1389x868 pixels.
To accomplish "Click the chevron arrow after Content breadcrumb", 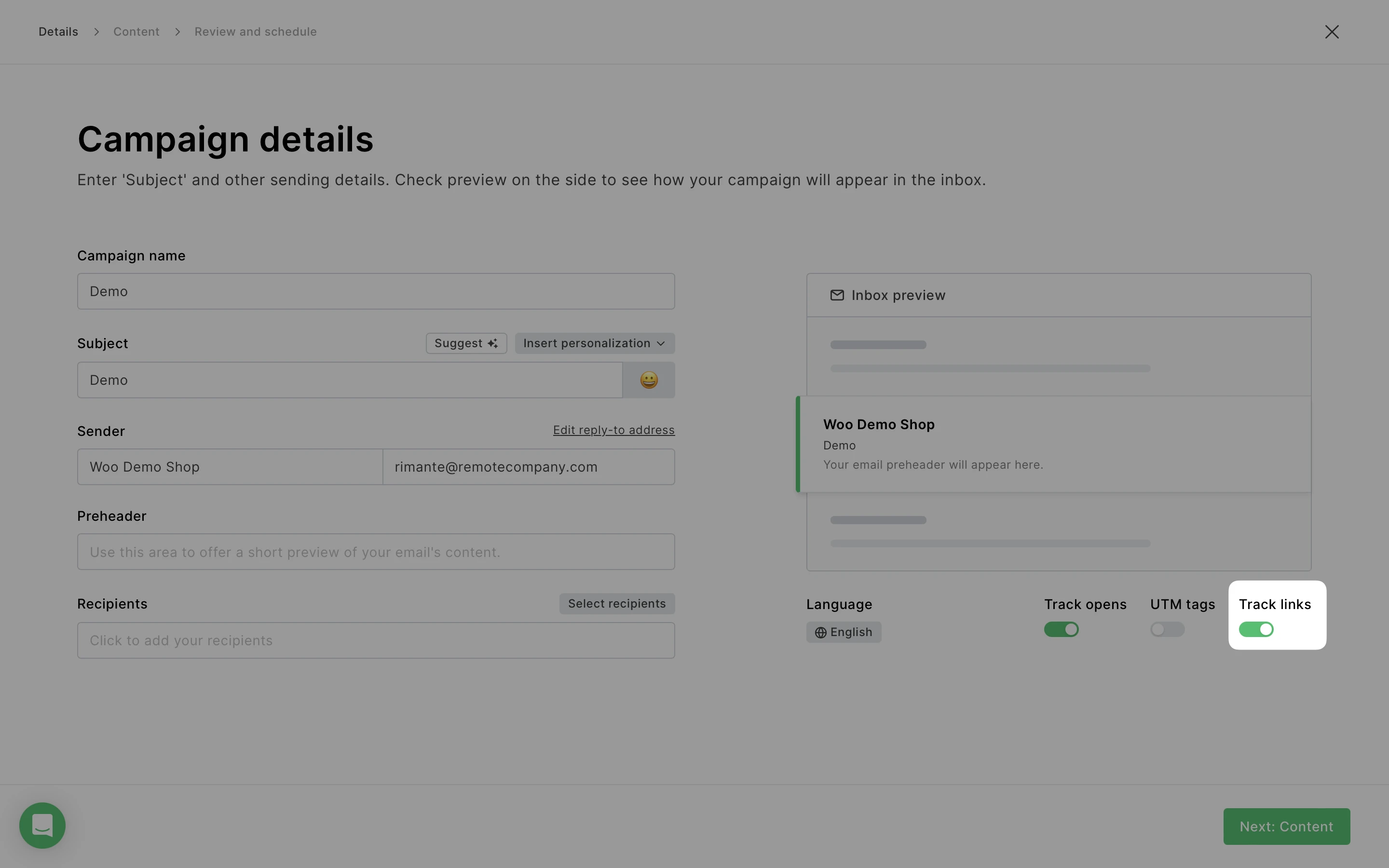I will point(177,31).
